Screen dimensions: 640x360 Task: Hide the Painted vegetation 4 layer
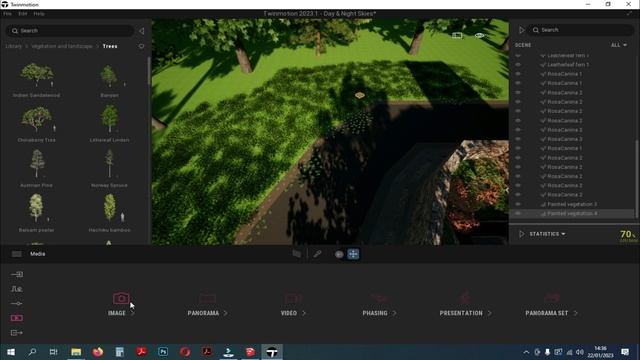pos(518,213)
